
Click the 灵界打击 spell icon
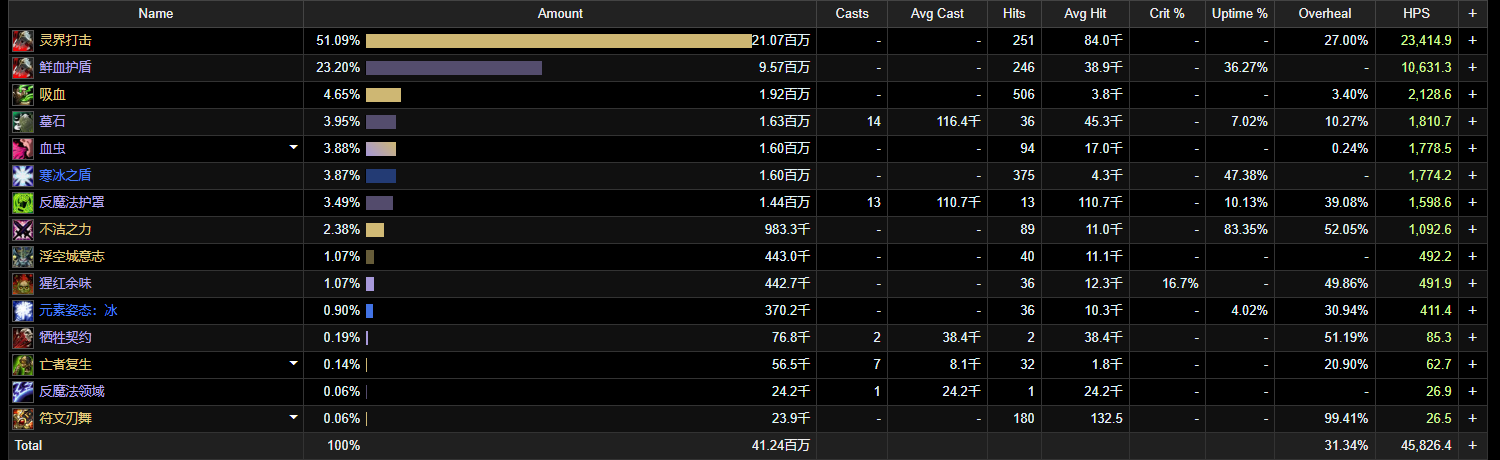[22, 41]
